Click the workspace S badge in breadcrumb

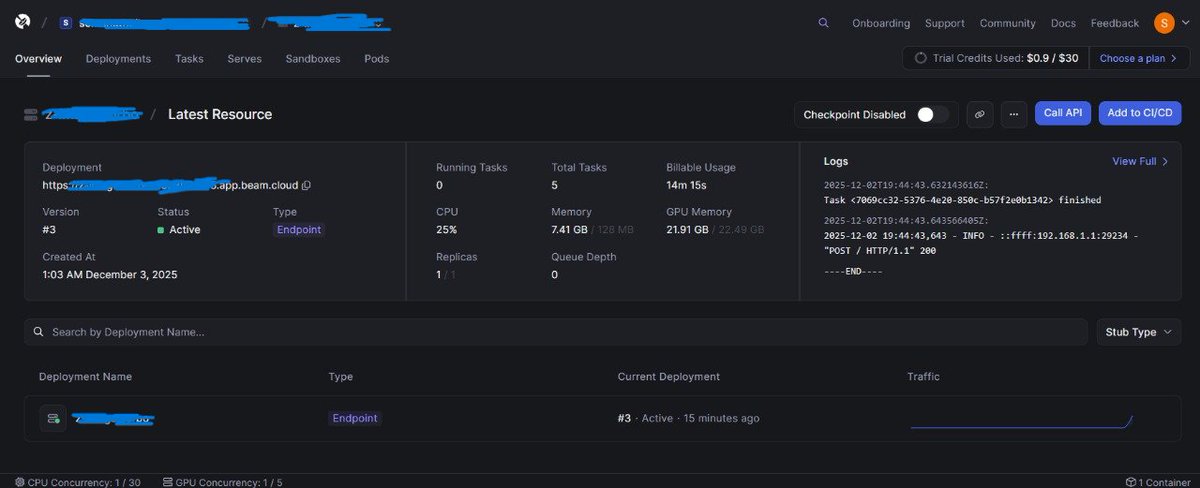66,23
